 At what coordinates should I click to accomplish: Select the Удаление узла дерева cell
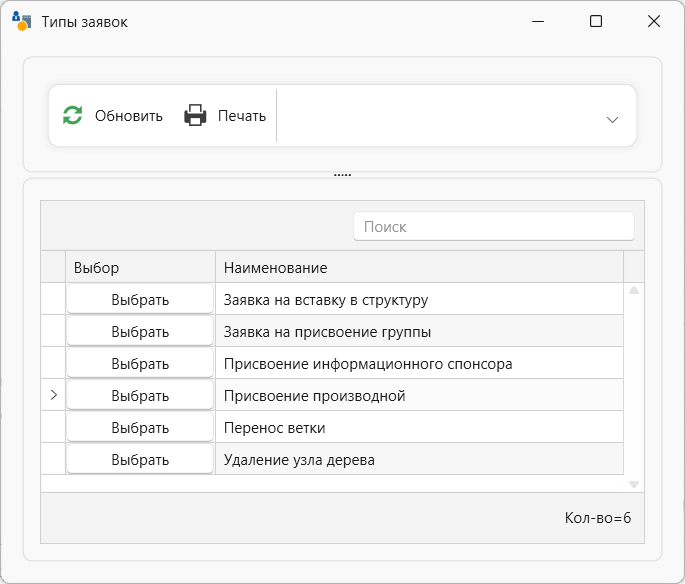pos(419,459)
